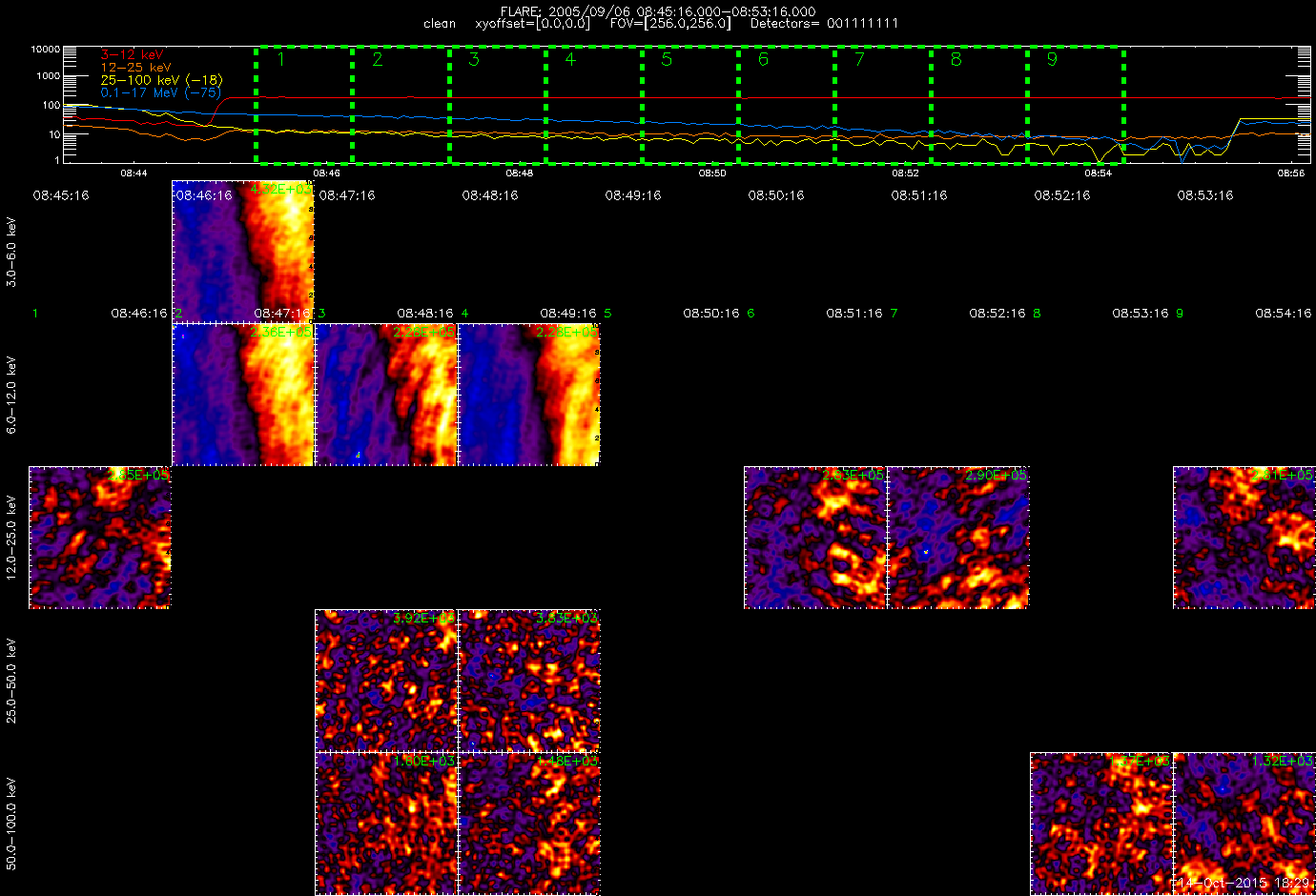Click interval 1 label in the light curve

click(x=280, y=59)
